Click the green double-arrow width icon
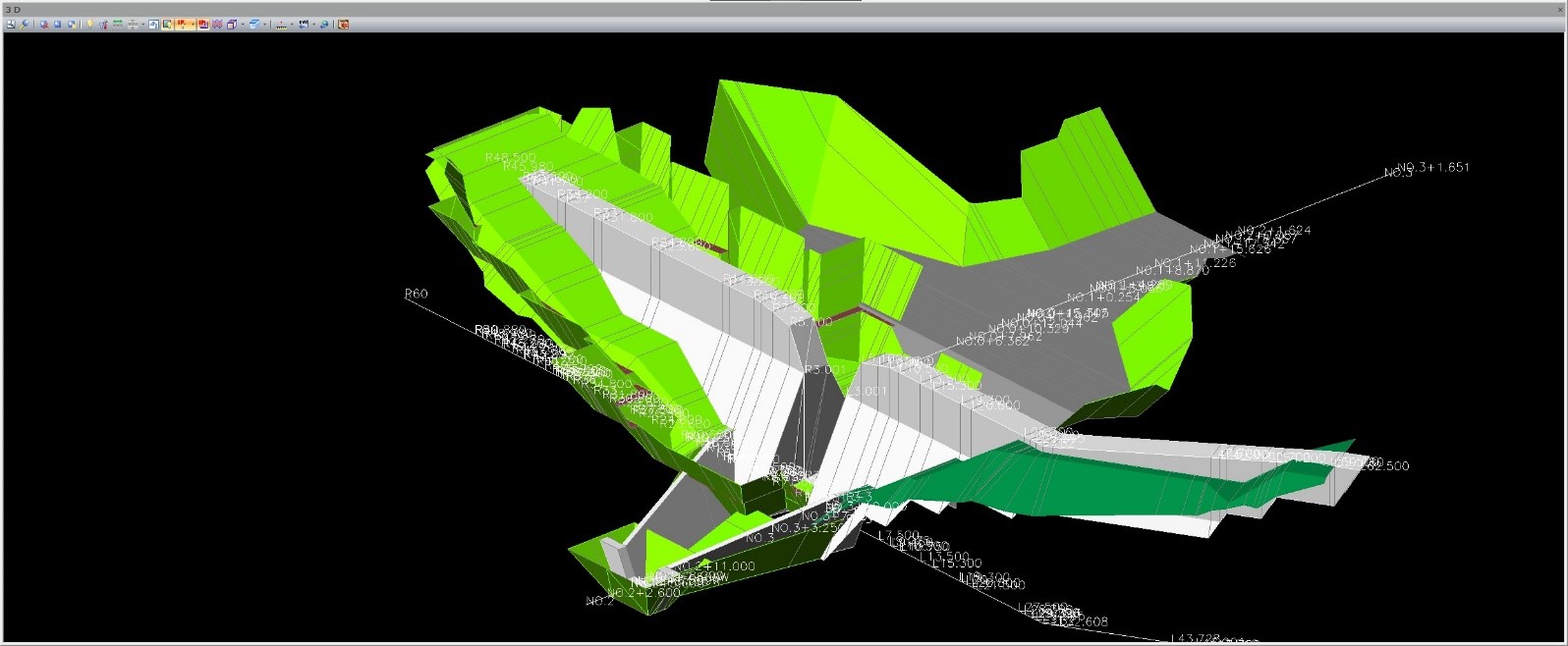Screen dimensions: 1568x646 click(x=117, y=24)
